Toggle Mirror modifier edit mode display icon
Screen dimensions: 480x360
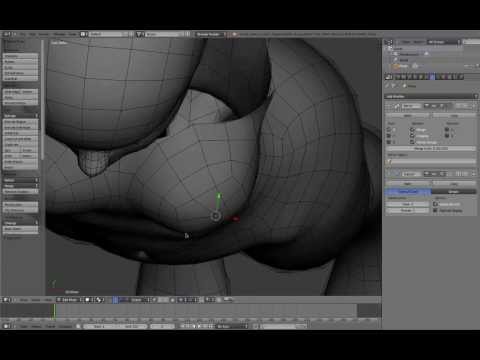point(442,106)
